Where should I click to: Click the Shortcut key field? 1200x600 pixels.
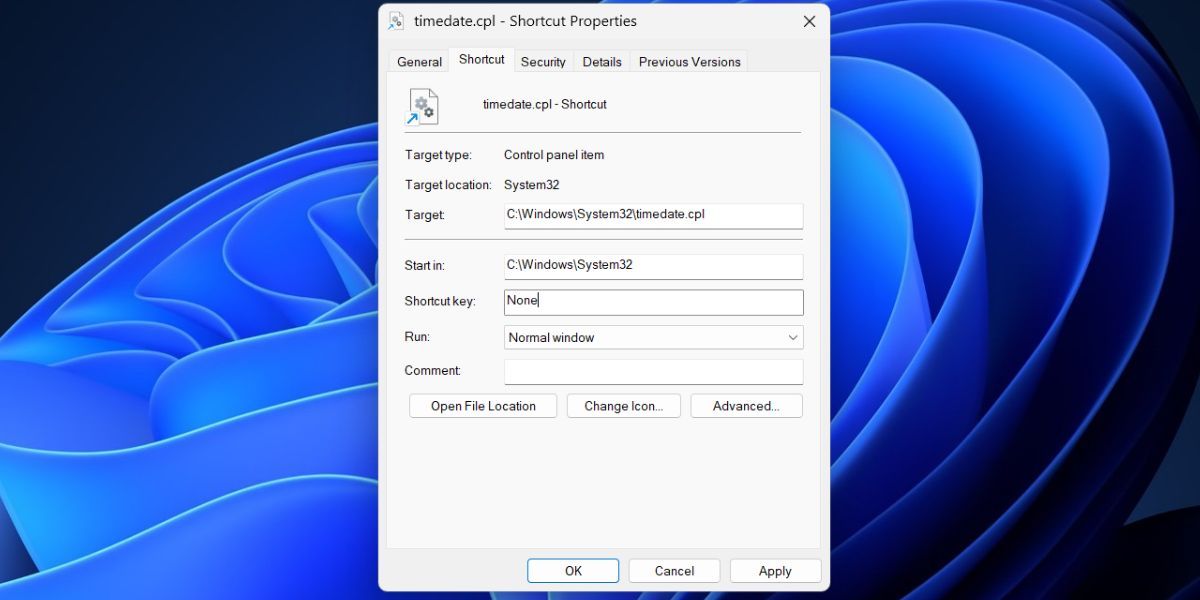[x=653, y=302]
